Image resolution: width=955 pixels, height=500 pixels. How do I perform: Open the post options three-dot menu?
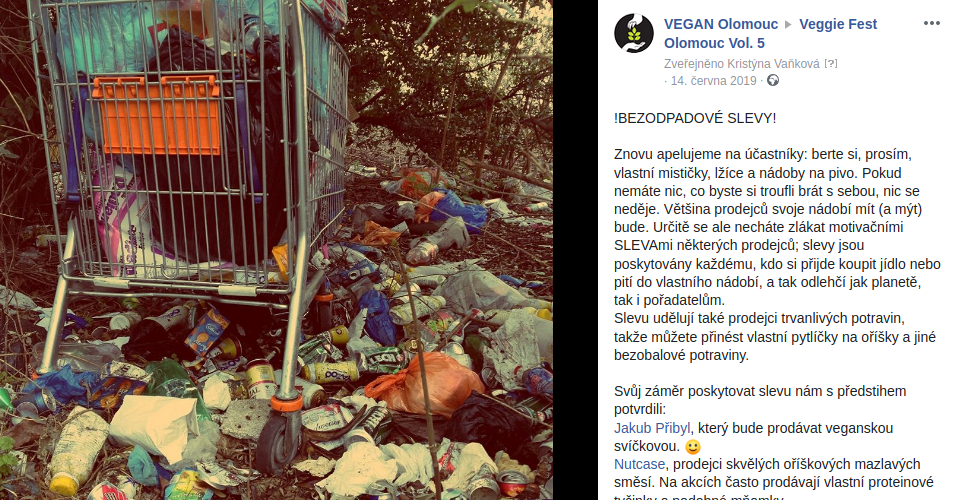(932, 24)
